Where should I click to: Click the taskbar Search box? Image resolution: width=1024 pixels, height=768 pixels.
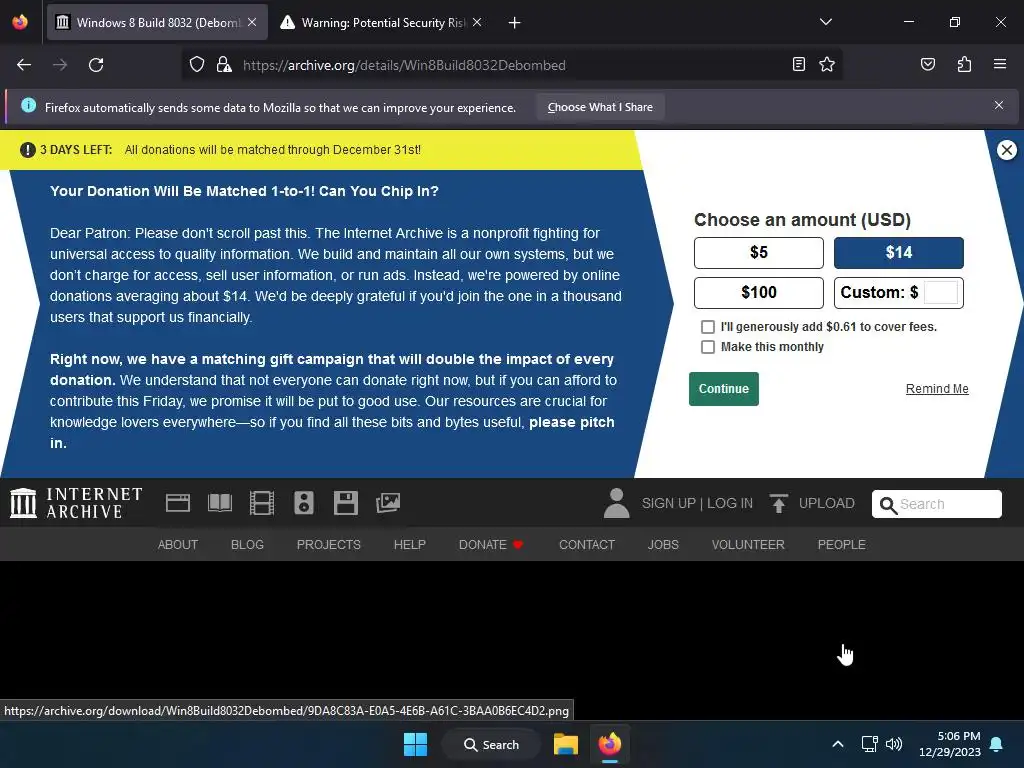point(491,744)
